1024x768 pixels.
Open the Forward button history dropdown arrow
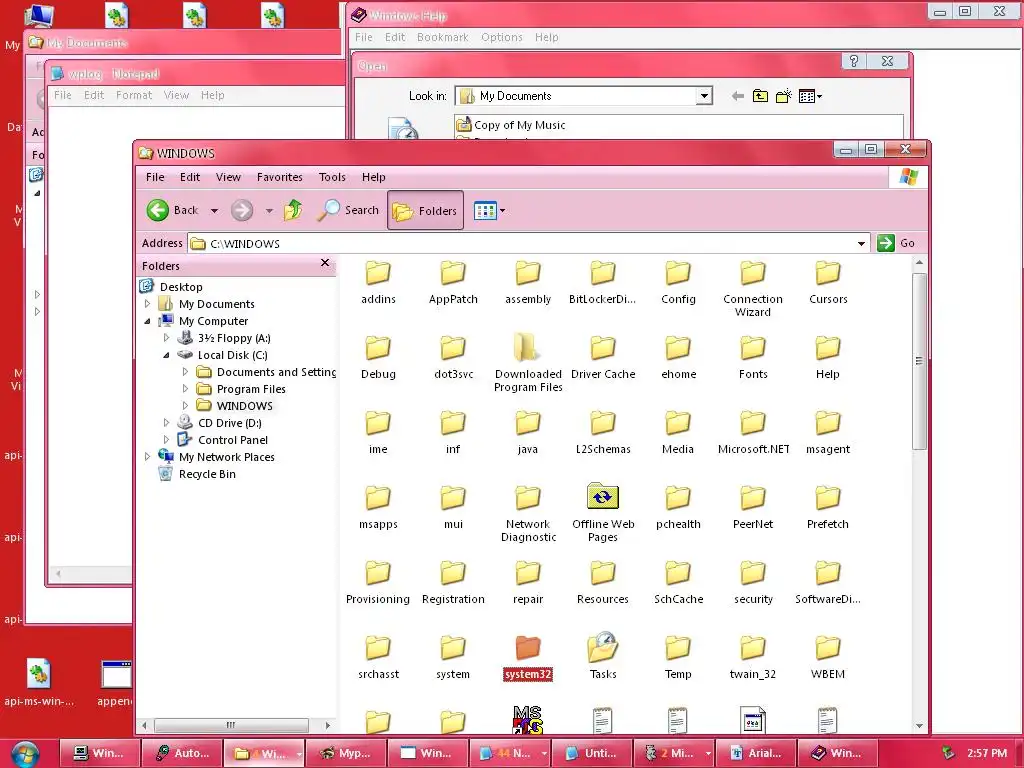click(x=269, y=211)
